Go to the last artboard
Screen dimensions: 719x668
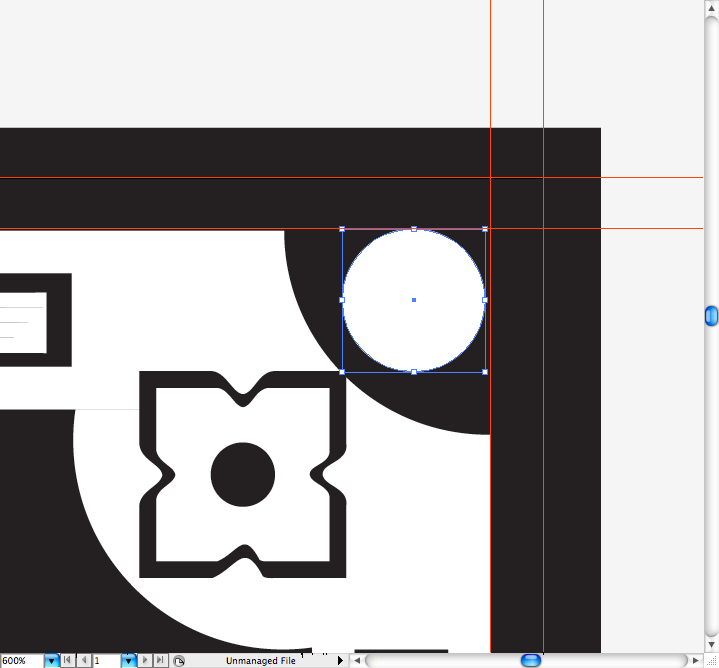click(160, 660)
